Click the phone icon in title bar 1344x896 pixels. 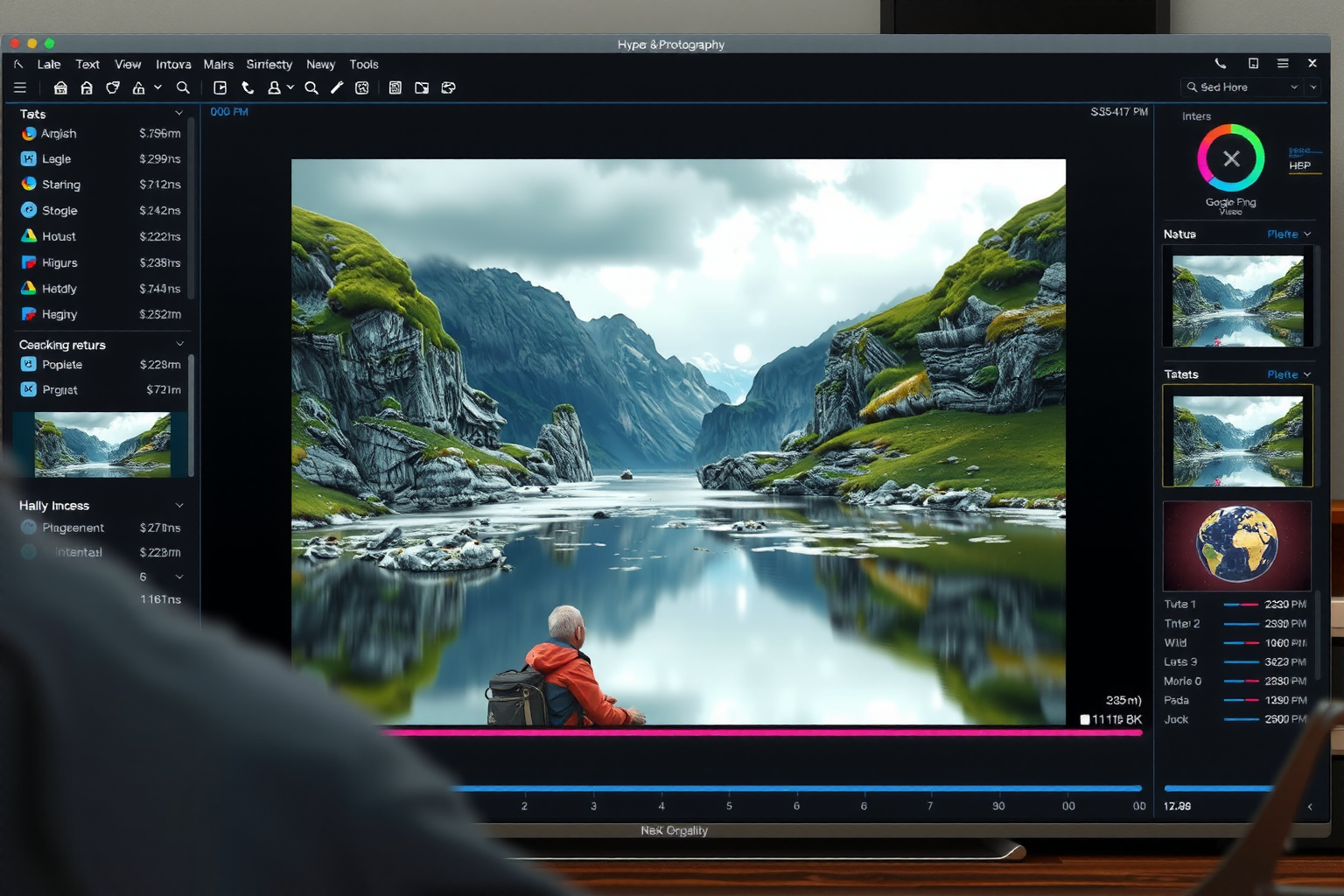(1220, 64)
